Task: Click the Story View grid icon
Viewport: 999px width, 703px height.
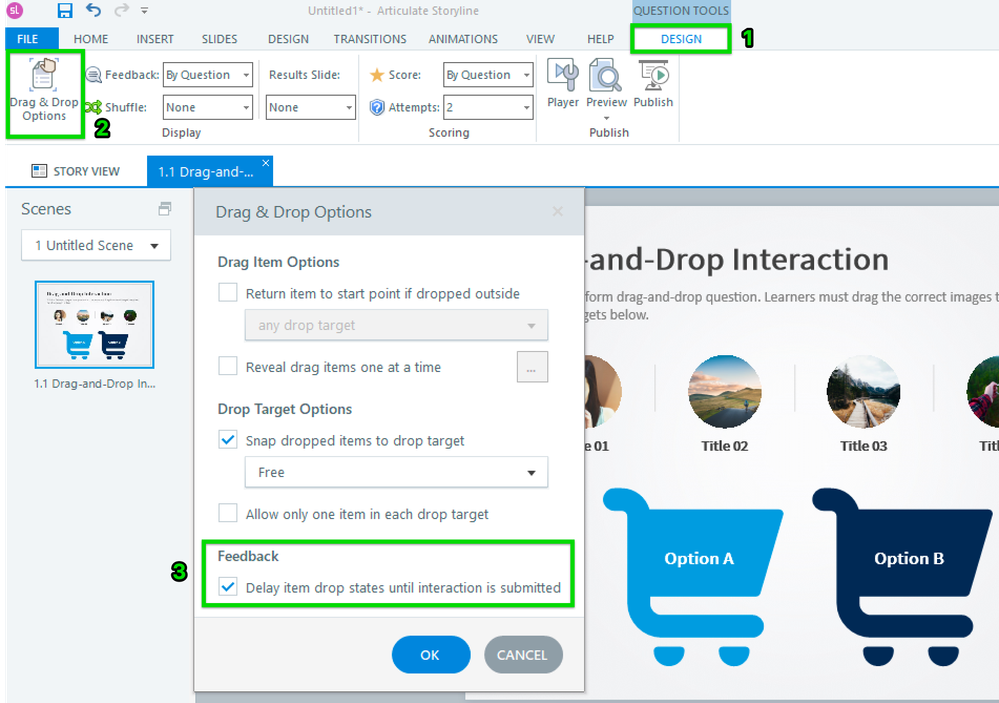Action: pos(39,171)
